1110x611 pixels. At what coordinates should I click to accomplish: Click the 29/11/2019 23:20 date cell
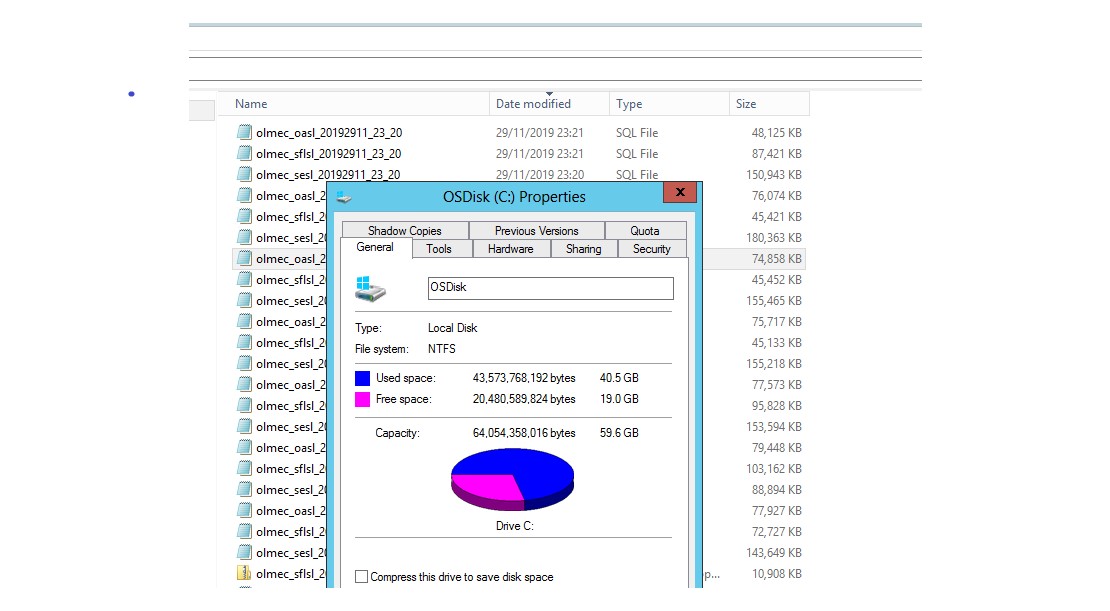(540, 174)
